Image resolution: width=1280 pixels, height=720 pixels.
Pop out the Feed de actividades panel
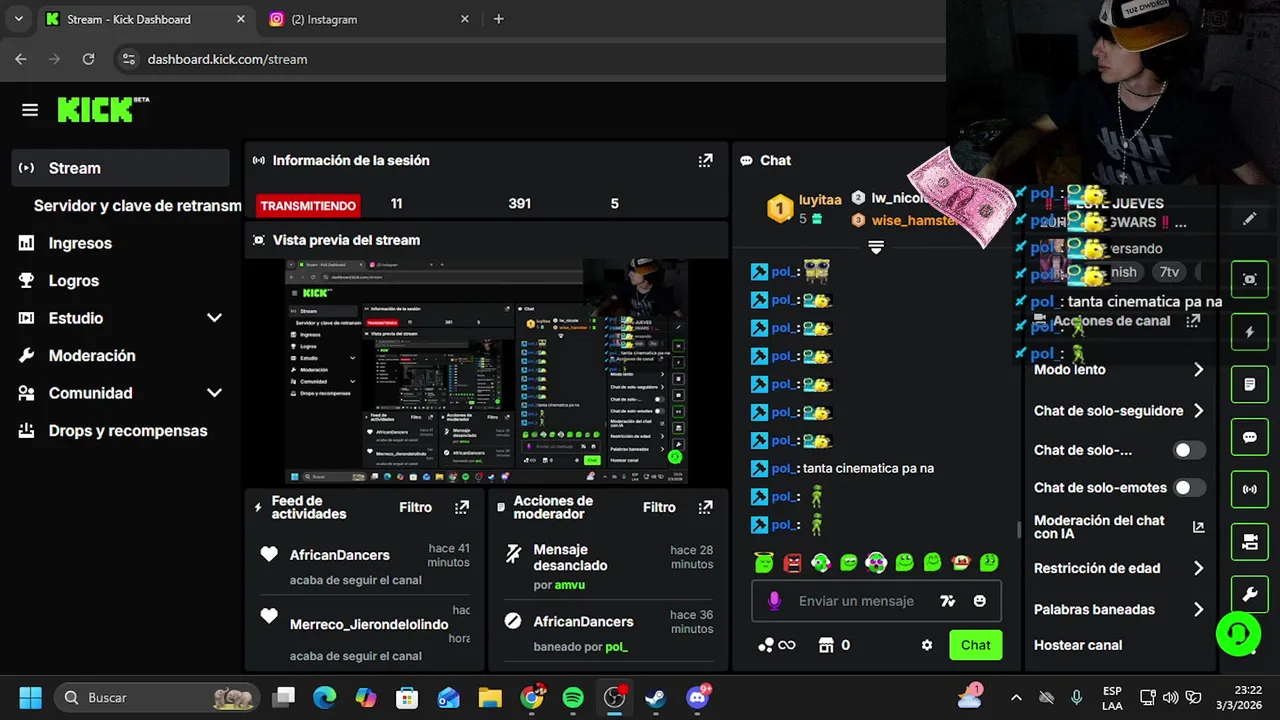(x=462, y=507)
